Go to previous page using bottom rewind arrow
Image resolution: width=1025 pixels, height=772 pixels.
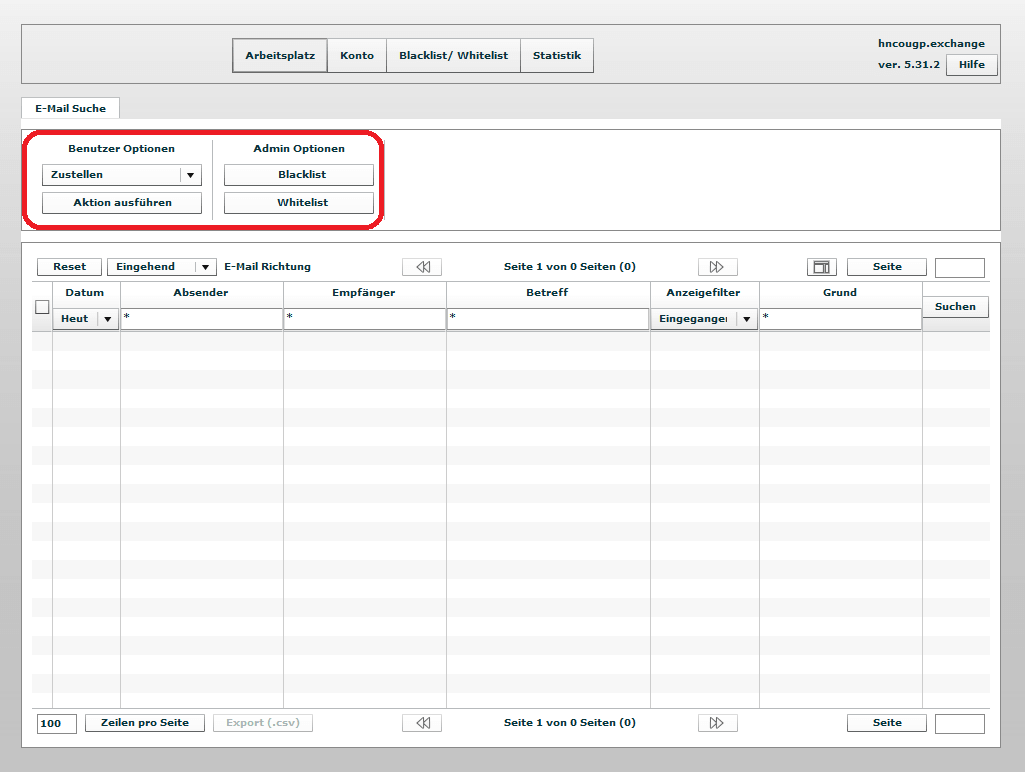422,723
